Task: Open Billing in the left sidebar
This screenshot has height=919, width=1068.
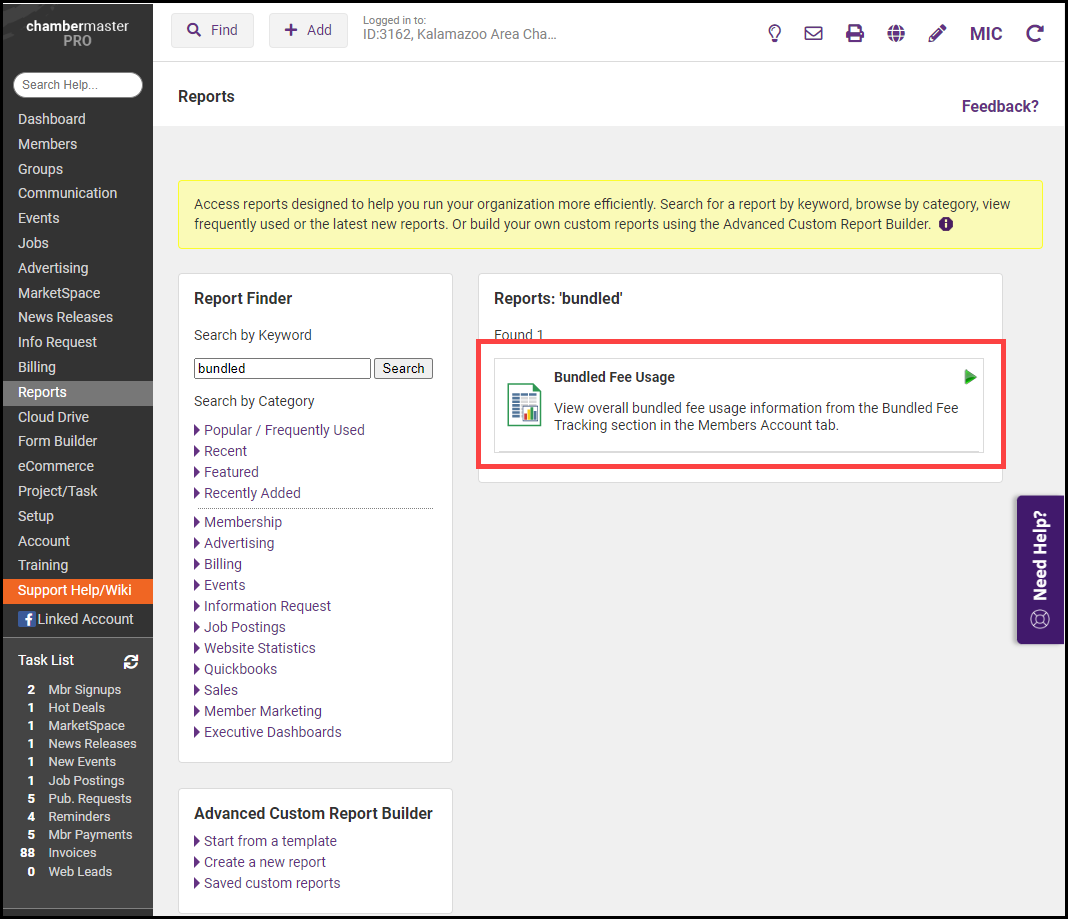Action: (37, 367)
